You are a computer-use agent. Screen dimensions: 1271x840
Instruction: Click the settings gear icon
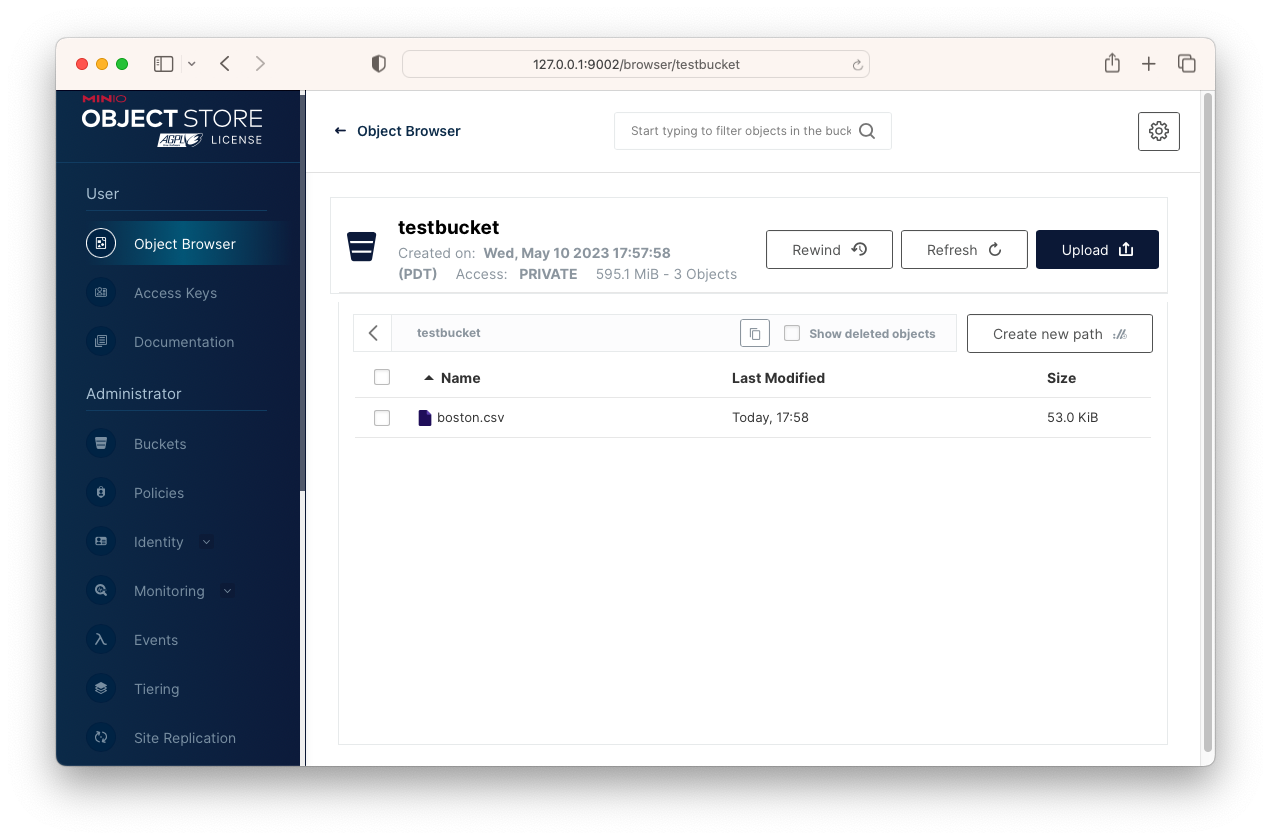pos(1158,131)
